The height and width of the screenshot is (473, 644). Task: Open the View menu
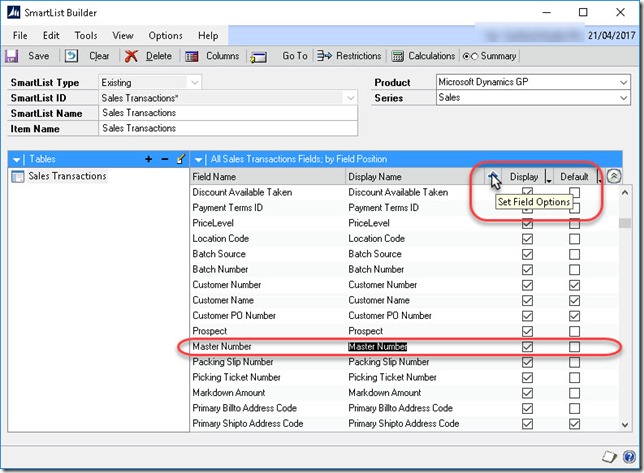click(x=123, y=36)
